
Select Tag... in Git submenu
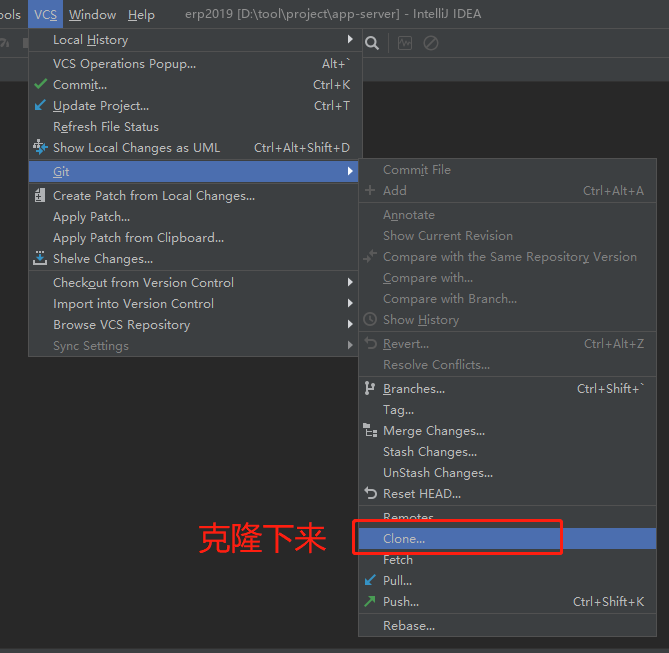pos(507,410)
